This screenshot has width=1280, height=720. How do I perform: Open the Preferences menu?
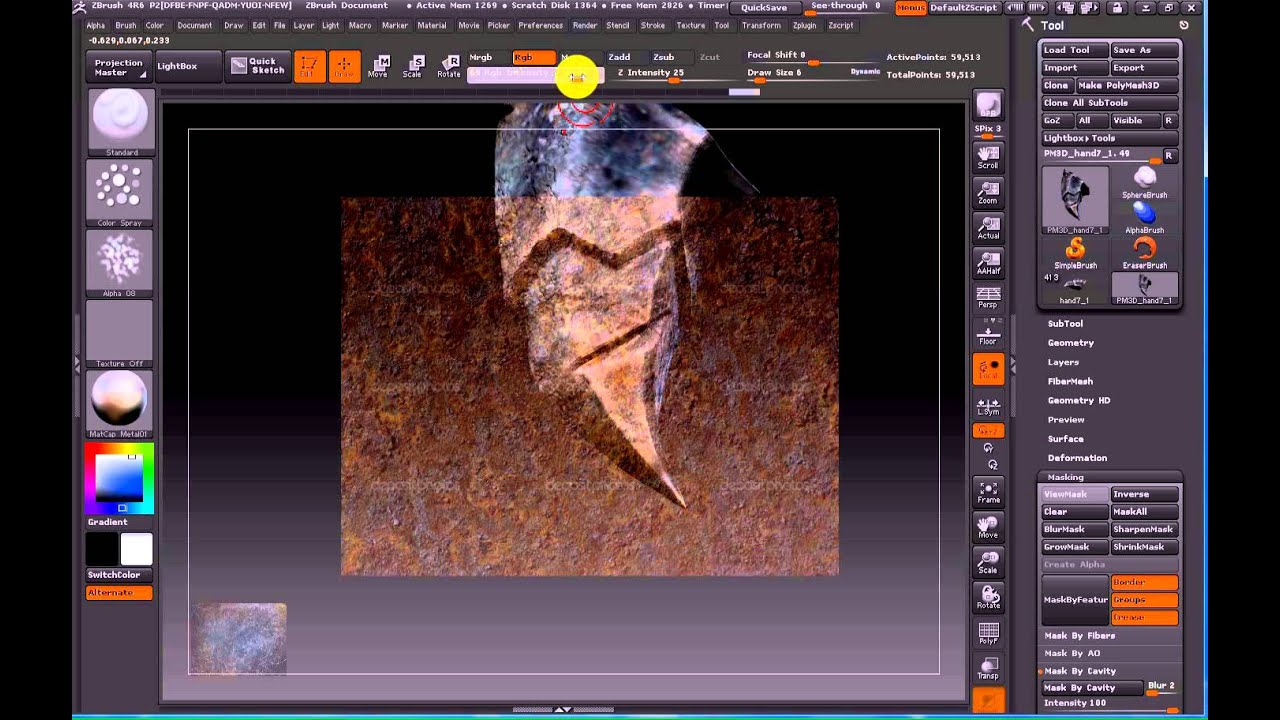pyautogui.click(x=540, y=25)
